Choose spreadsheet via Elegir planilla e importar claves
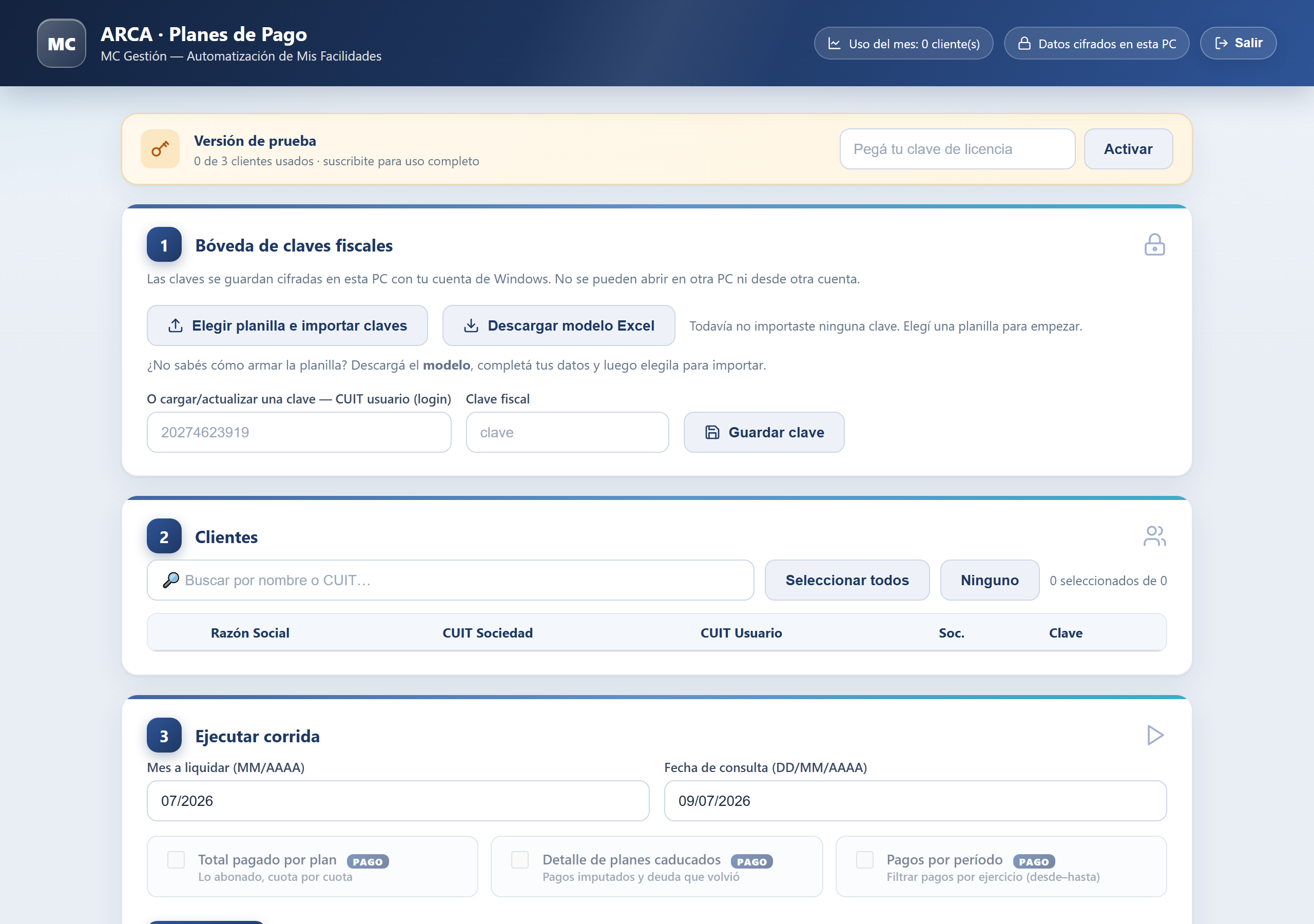 point(287,326)
